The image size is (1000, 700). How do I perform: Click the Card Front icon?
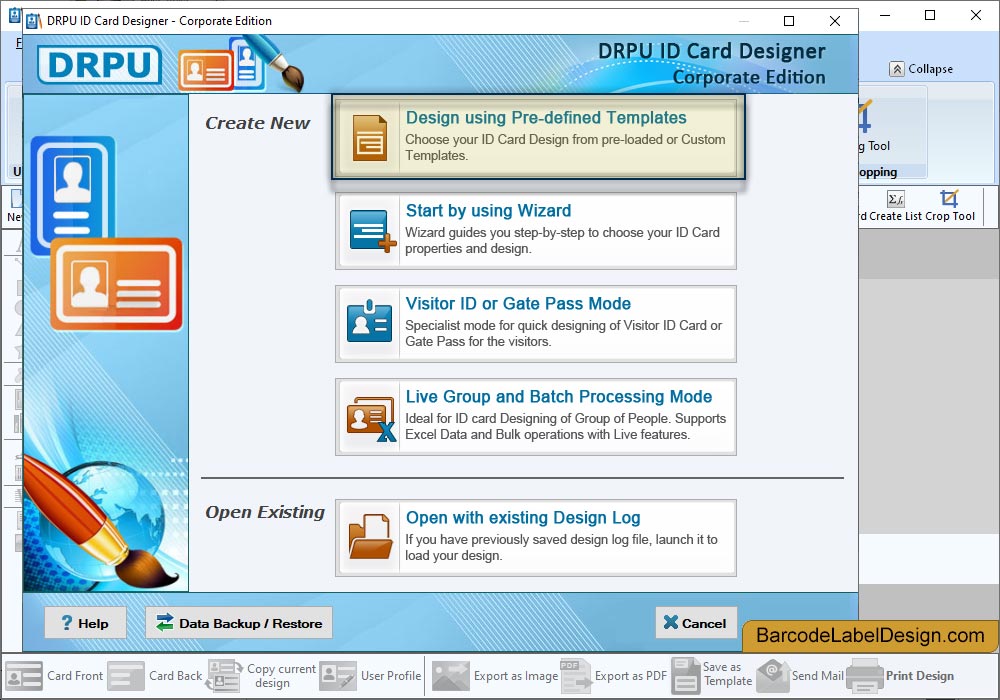(x=24, y=676)
